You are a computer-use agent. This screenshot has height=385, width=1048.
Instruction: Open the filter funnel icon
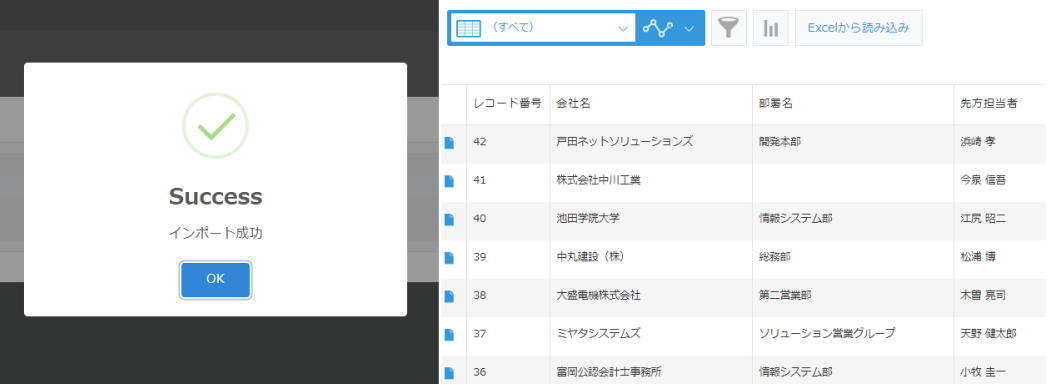pyautogui.click(x=729, y=28)
